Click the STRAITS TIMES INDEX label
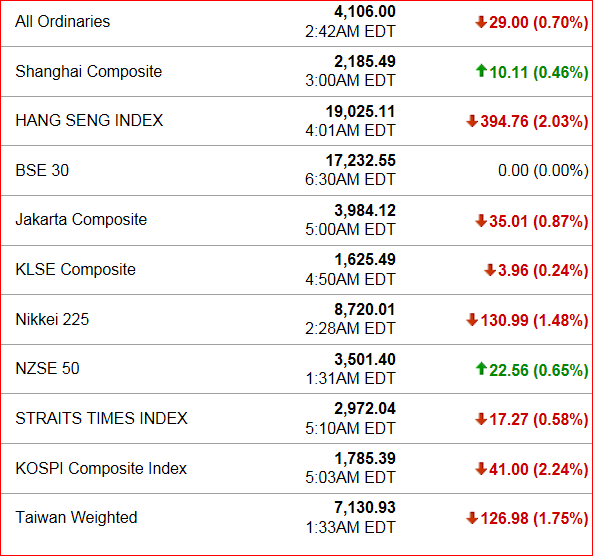The height and width of the screenshot is (556, 593). coord(101,419)
